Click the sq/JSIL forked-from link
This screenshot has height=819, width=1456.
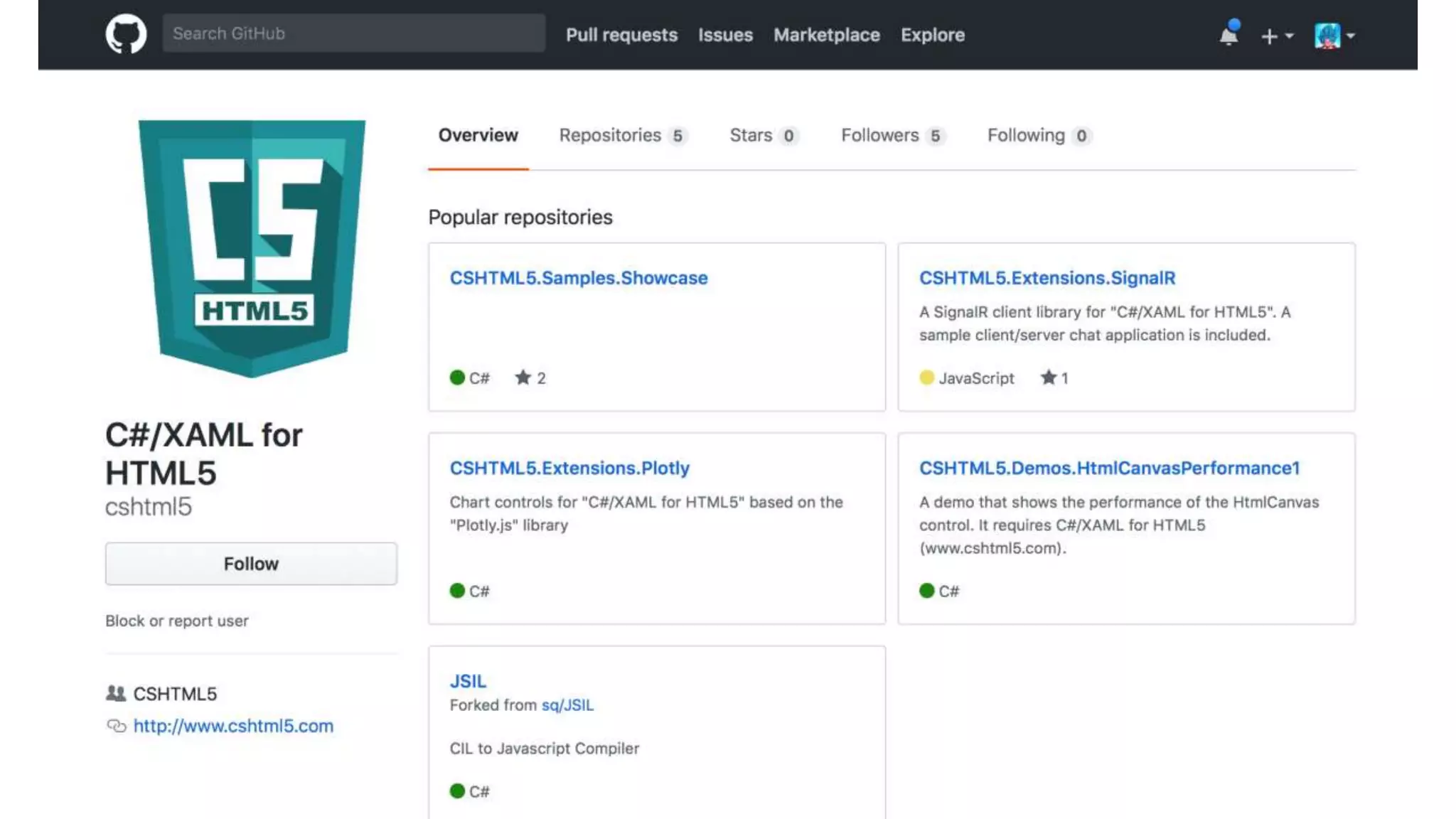point(567,705)
